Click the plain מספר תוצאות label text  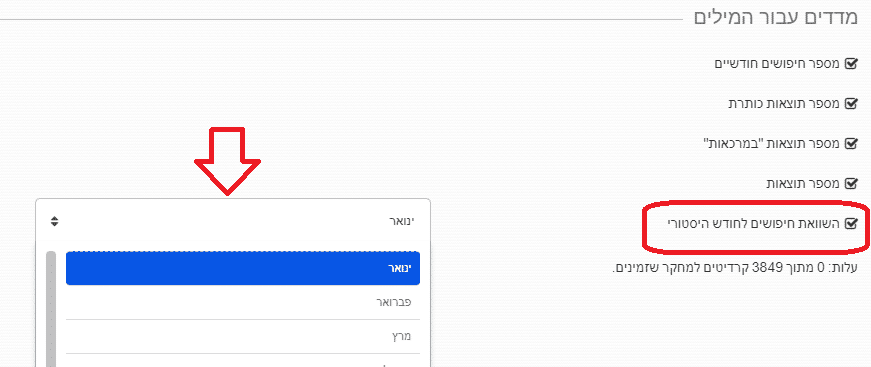pos(804,183)
